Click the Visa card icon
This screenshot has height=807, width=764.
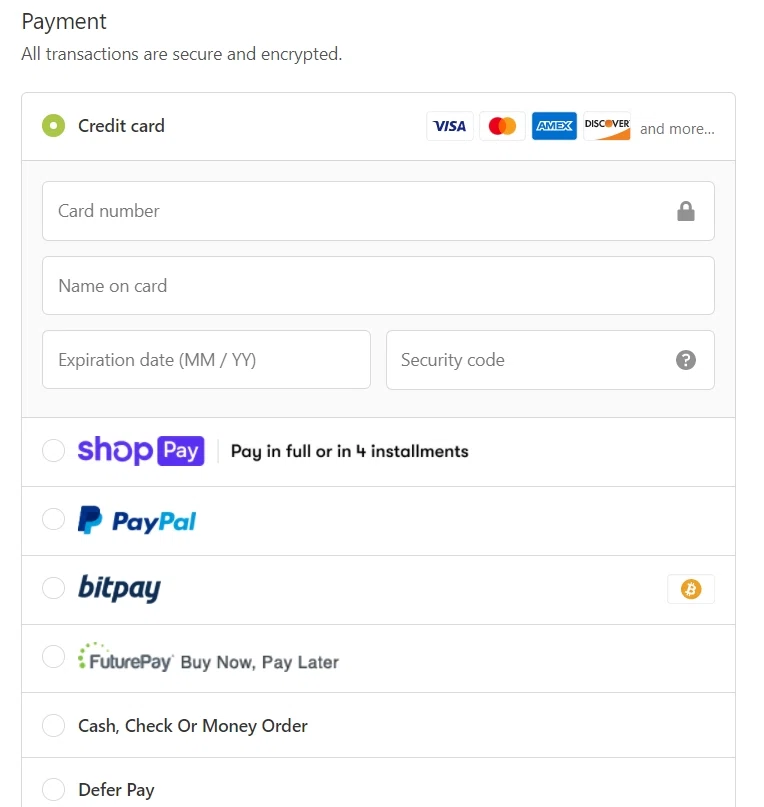[450, 126]
